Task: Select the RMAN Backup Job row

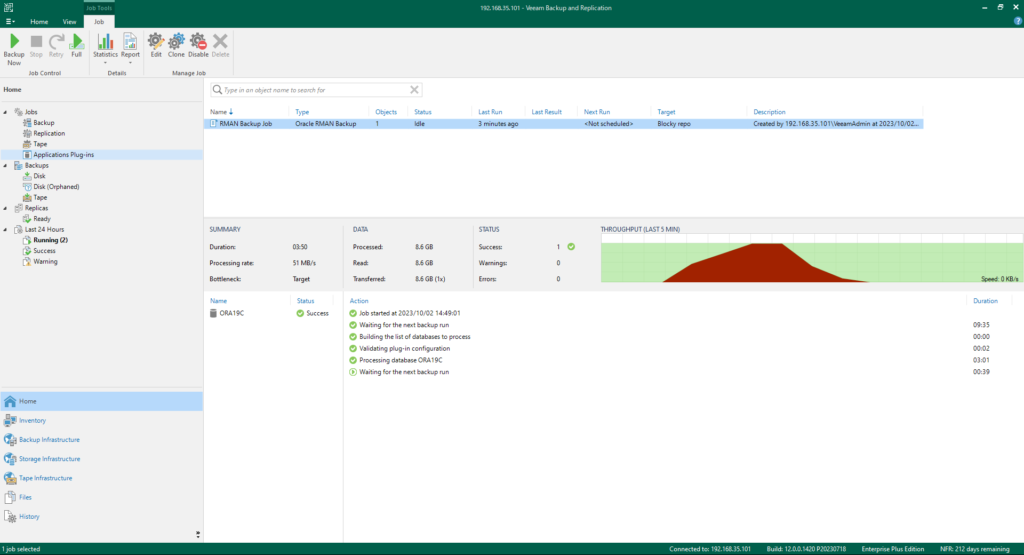Action: click(x=564, y=123)
